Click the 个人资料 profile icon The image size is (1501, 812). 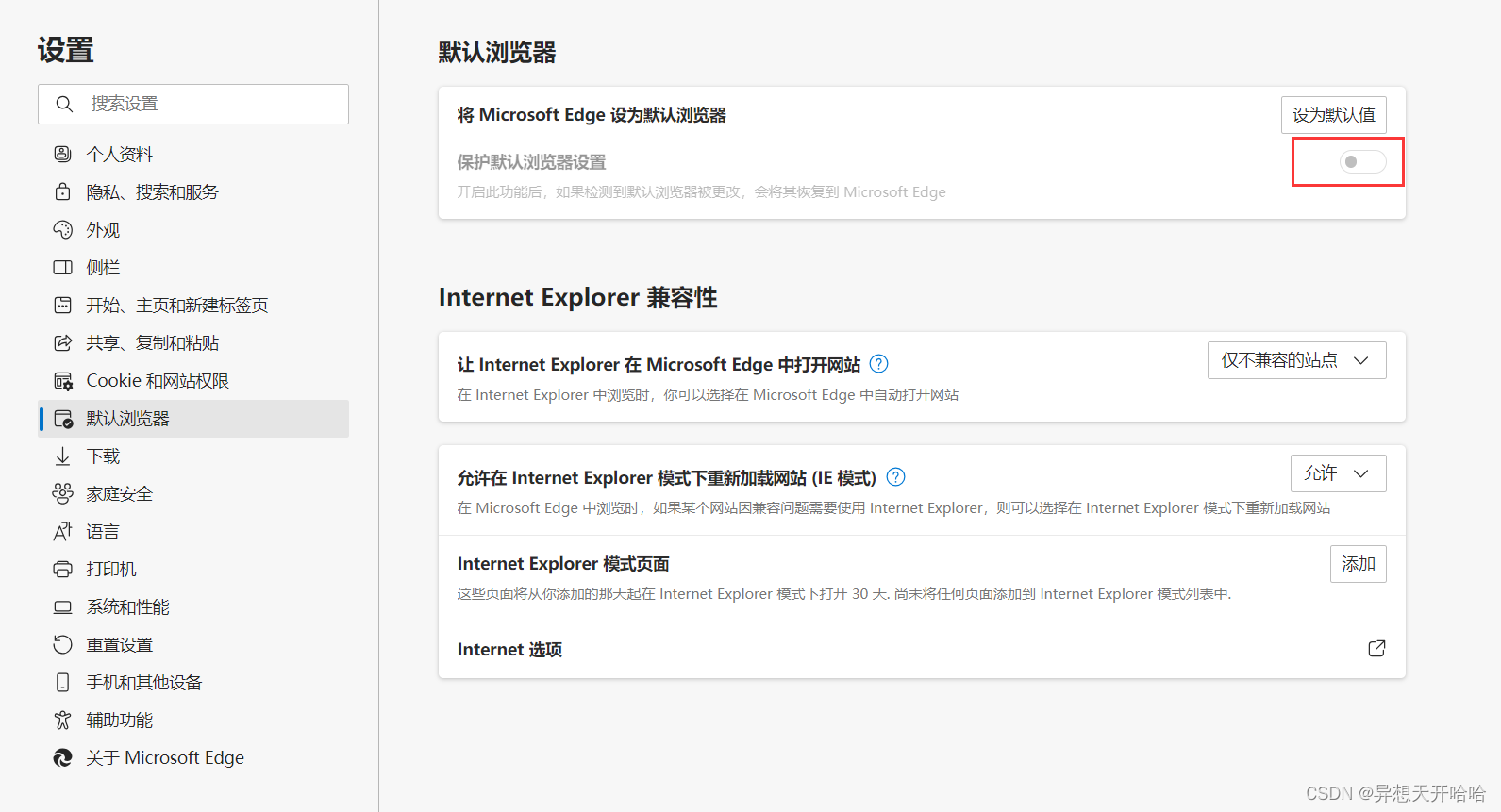tap(62, 154)
